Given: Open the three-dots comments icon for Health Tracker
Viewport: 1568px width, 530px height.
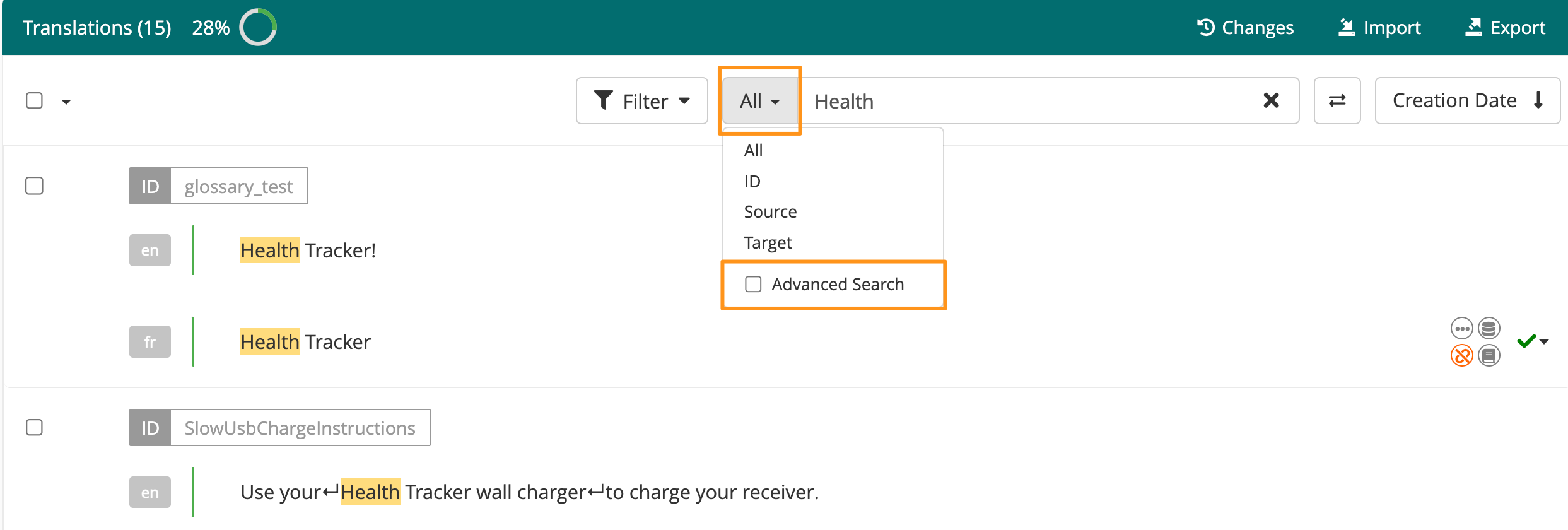Looking at the screenshot, I should (1461, 328).
